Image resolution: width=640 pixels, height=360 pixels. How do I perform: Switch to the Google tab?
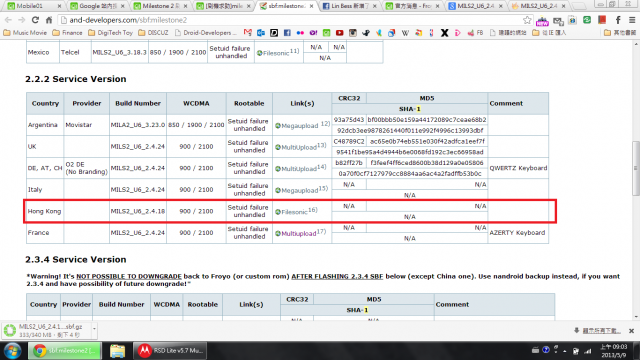click(97, 6)
